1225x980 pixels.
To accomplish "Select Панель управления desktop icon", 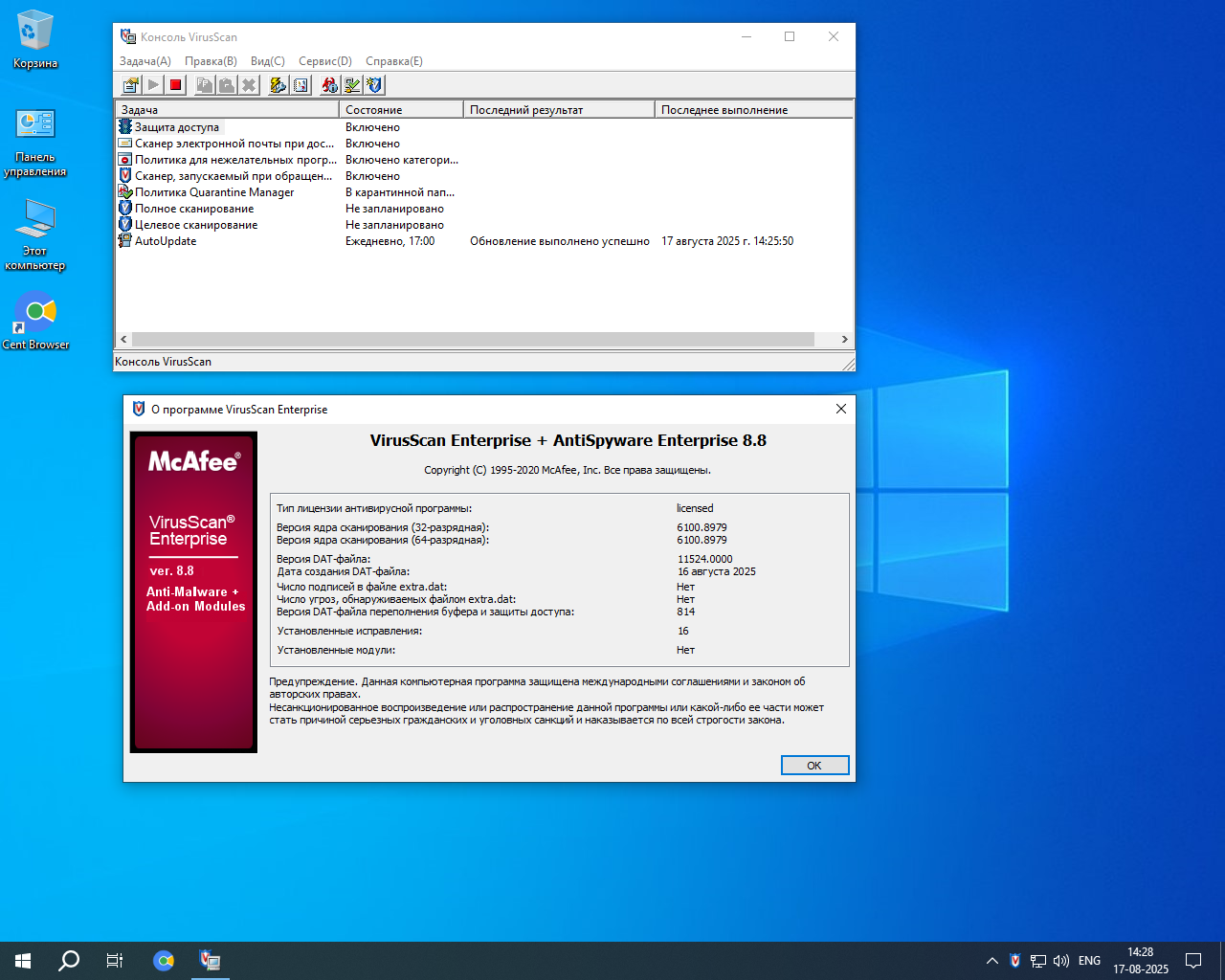I will pos(35,143).
